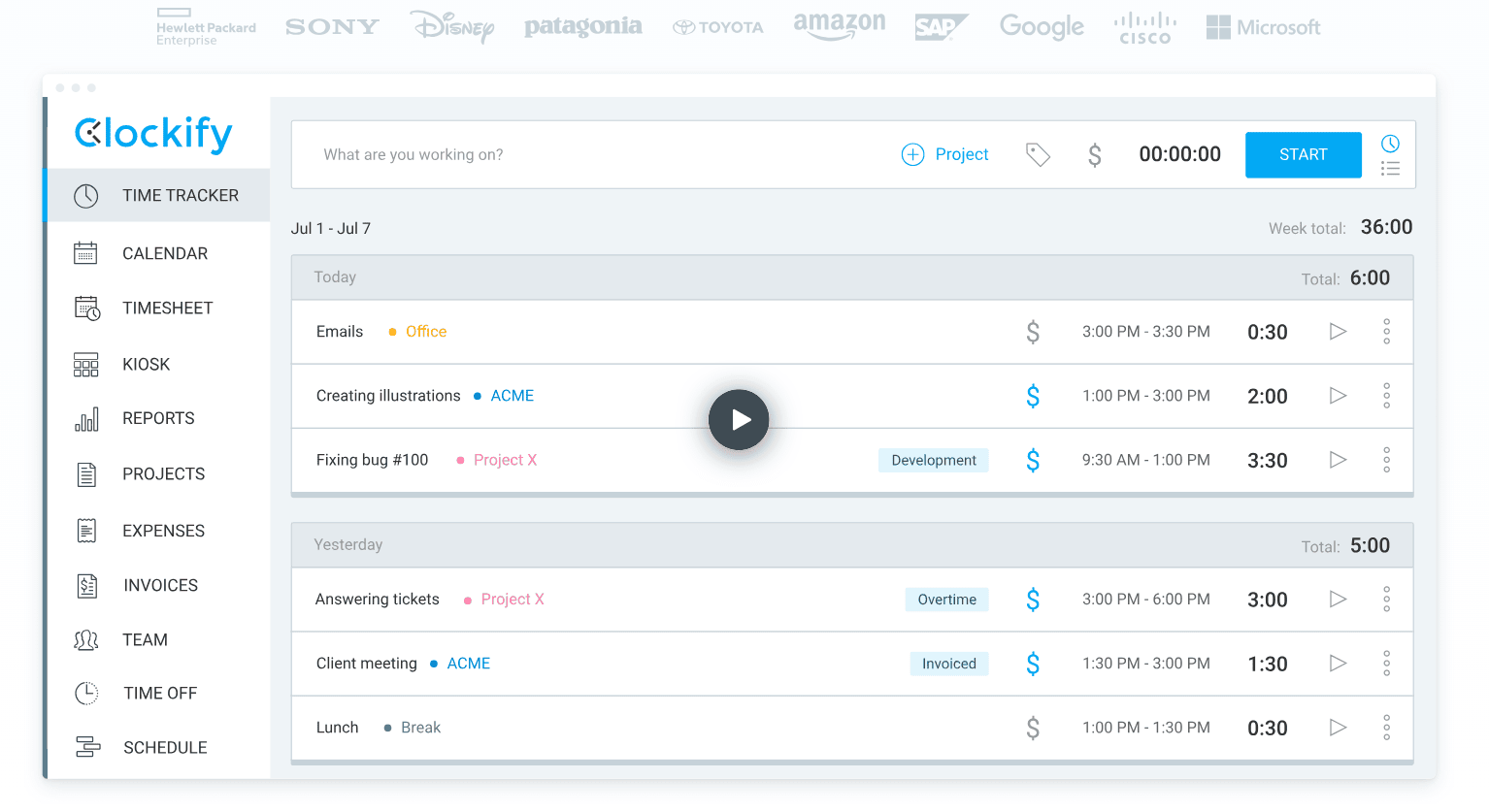This screenshot has height=812, width=1489.
Task: Resume timer for Fixing bug #100 entry
Action: pyautogui.click(x=1338, y=460)
